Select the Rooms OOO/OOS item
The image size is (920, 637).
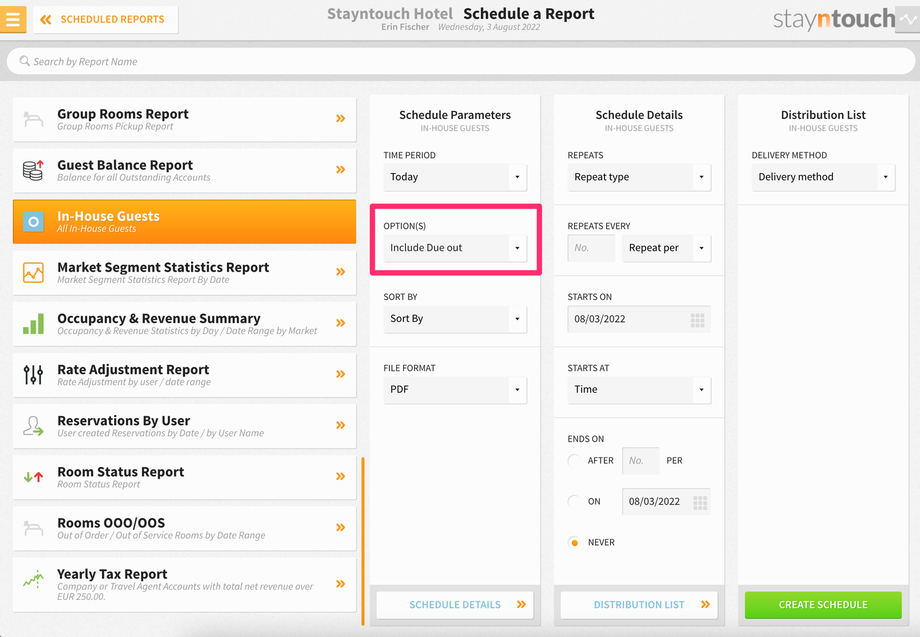pos(184,527)
